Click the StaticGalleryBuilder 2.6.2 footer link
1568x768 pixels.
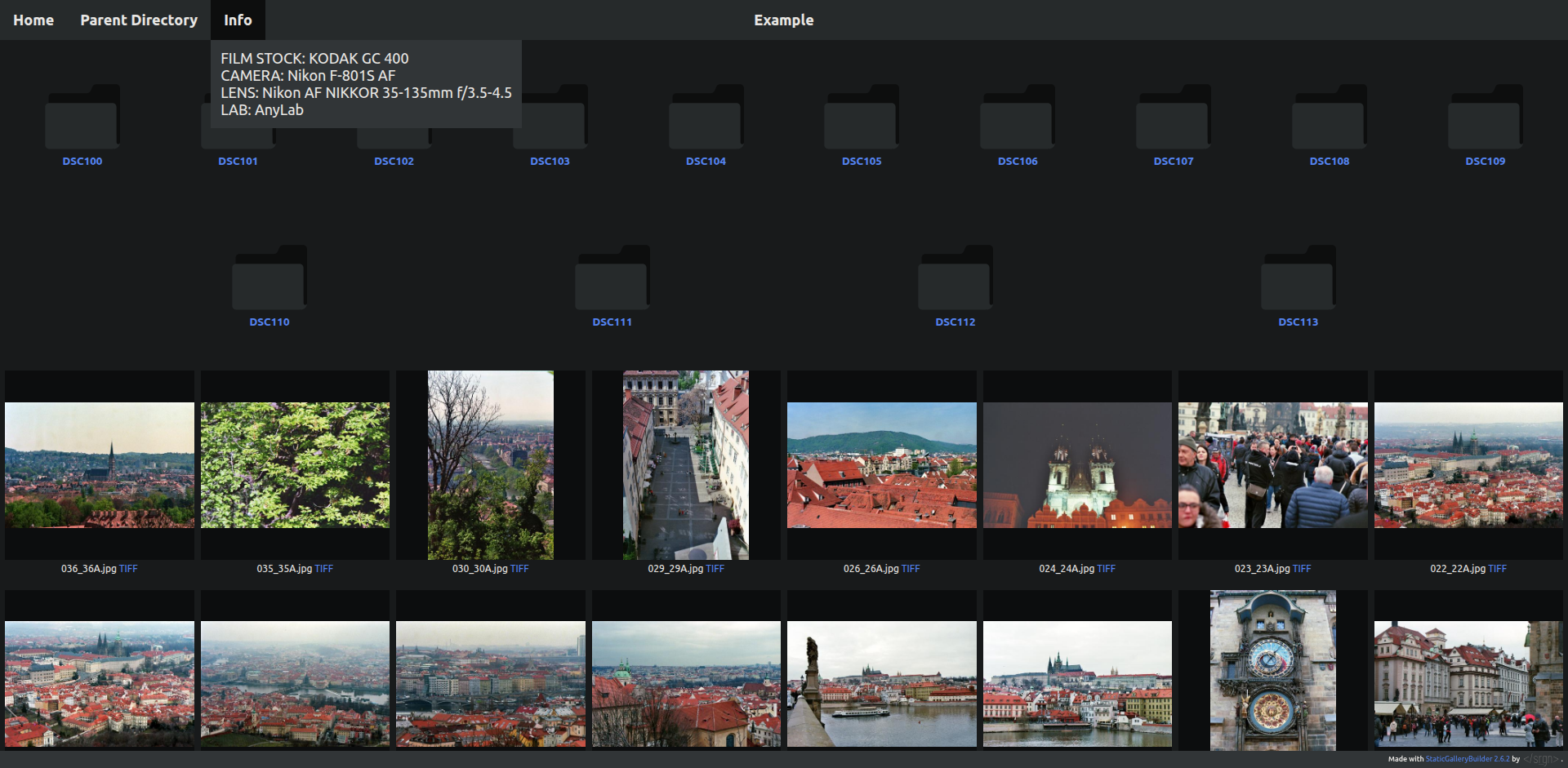pyautogui.click(x=1467, y=759)
